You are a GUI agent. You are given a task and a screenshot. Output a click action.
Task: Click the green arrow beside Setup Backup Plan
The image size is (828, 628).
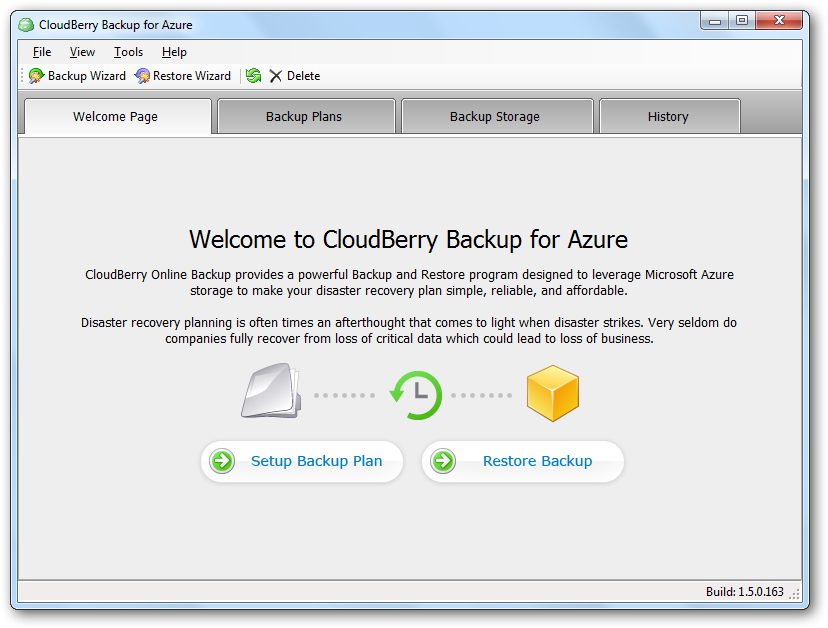[x=222, y=461]
